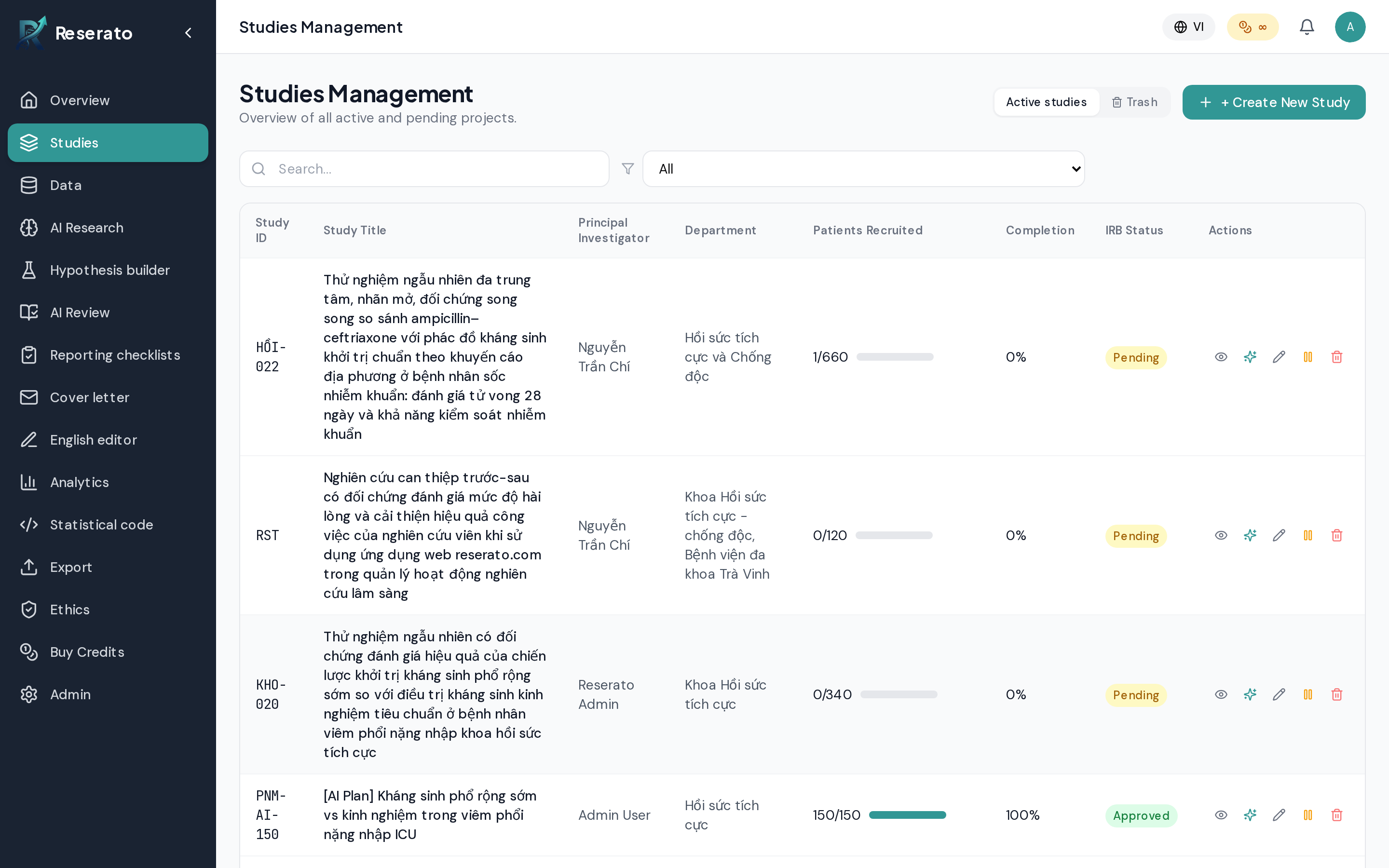View the RST study via eye icon
The height and width of the screenshot is (868, 1389).
1221,536
